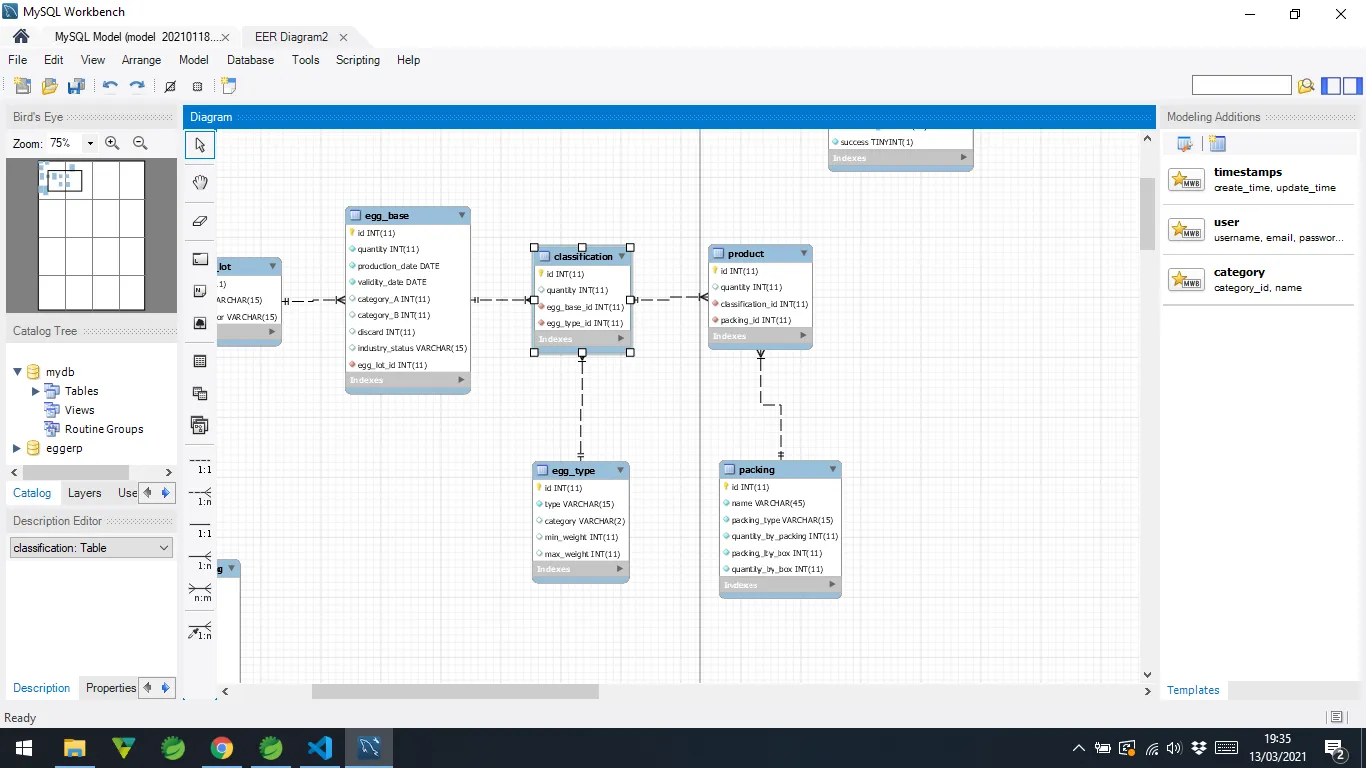Screen dimensions: 1366x768
Task: Open the Zoom percentage dropdown
Action: click(x=90, y=144)
